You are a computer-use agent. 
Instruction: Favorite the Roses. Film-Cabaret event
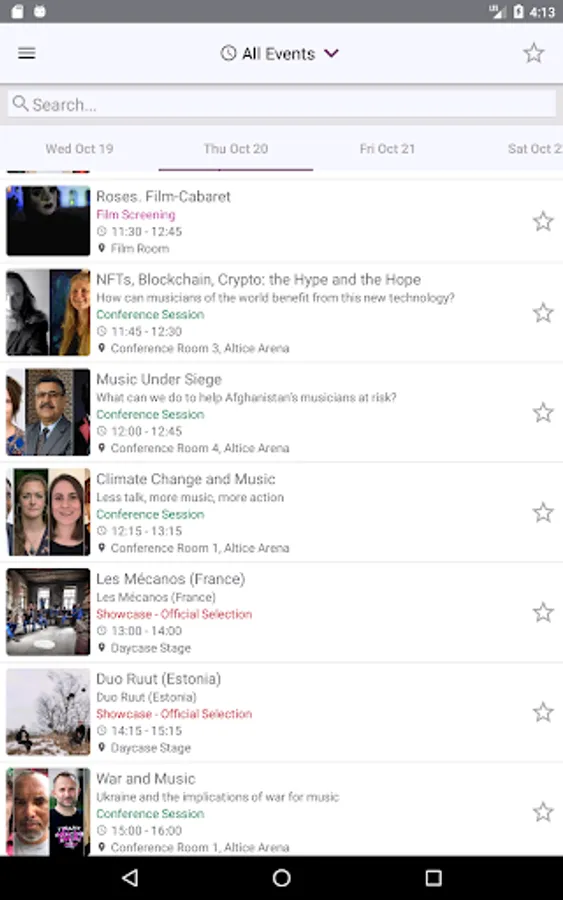pyautogui.click(x=543, y=221)
